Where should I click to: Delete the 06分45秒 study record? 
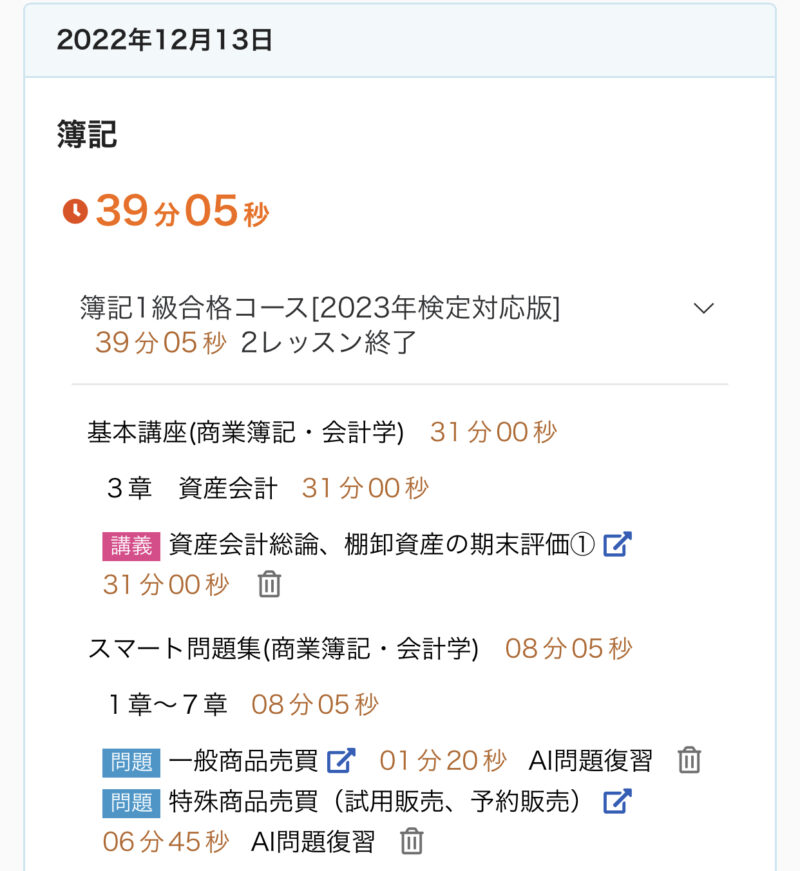[x=411, y=841]
